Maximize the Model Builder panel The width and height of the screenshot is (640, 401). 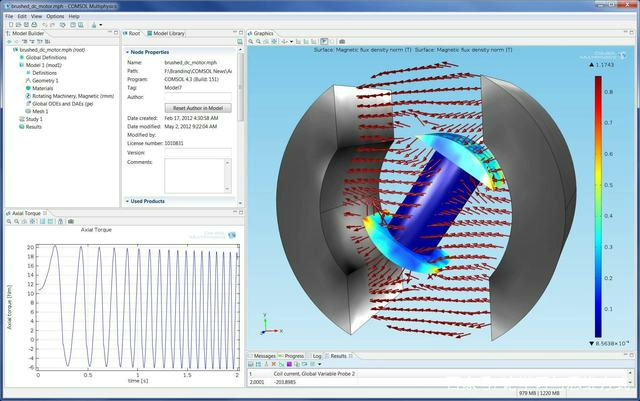(116, 33)
